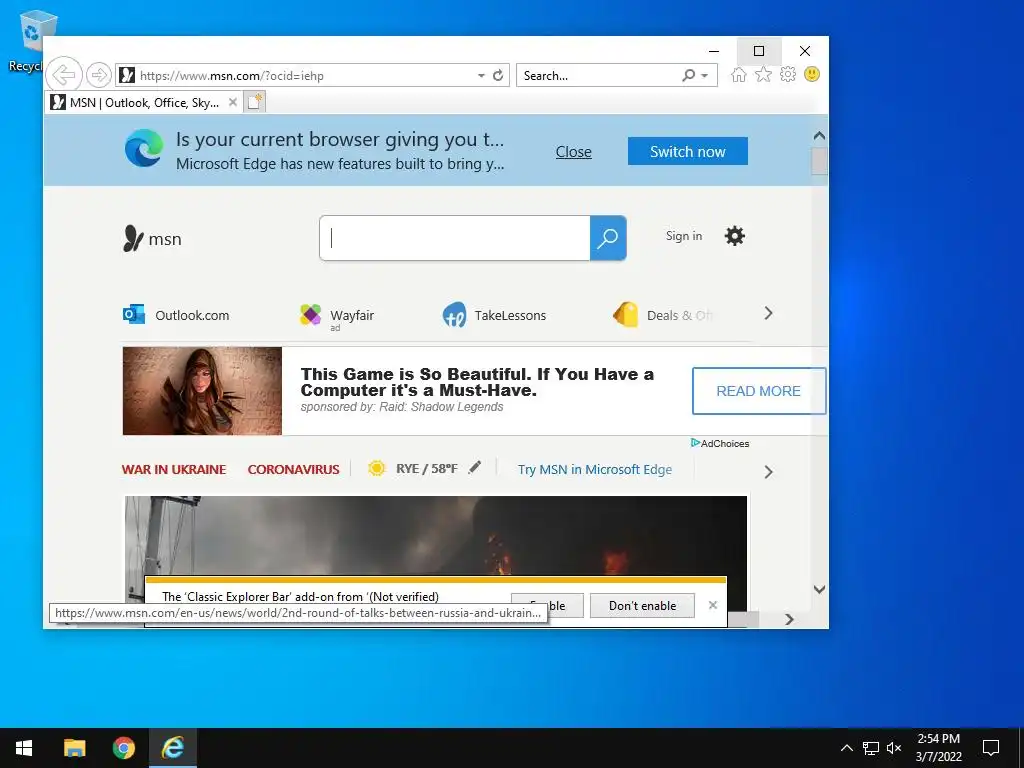Edit weather location with pencil icon
The image size is (1024, 768).
(475, 467)
